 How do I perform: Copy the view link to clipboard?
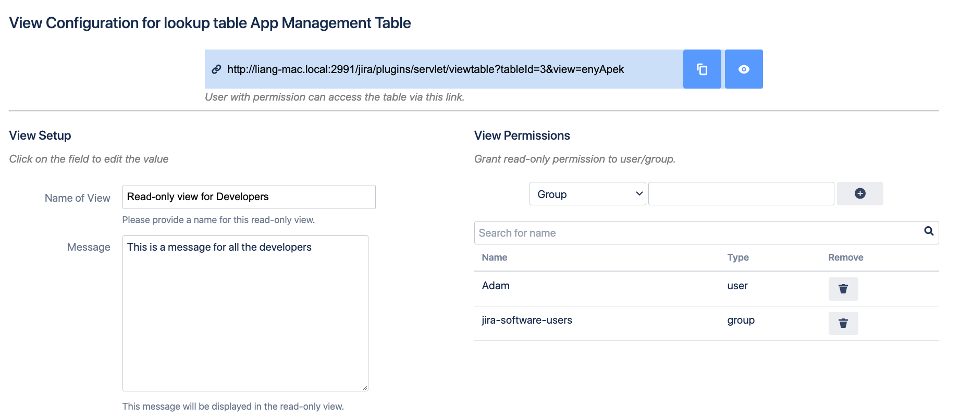pos(702,69)
